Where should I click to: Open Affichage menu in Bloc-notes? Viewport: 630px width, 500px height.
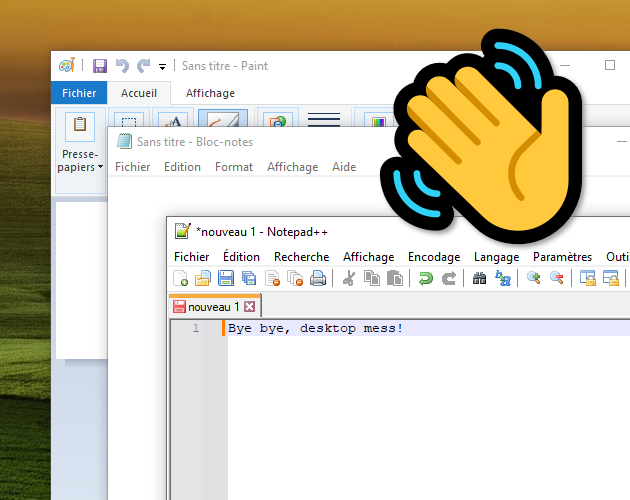tap(292, 167)
